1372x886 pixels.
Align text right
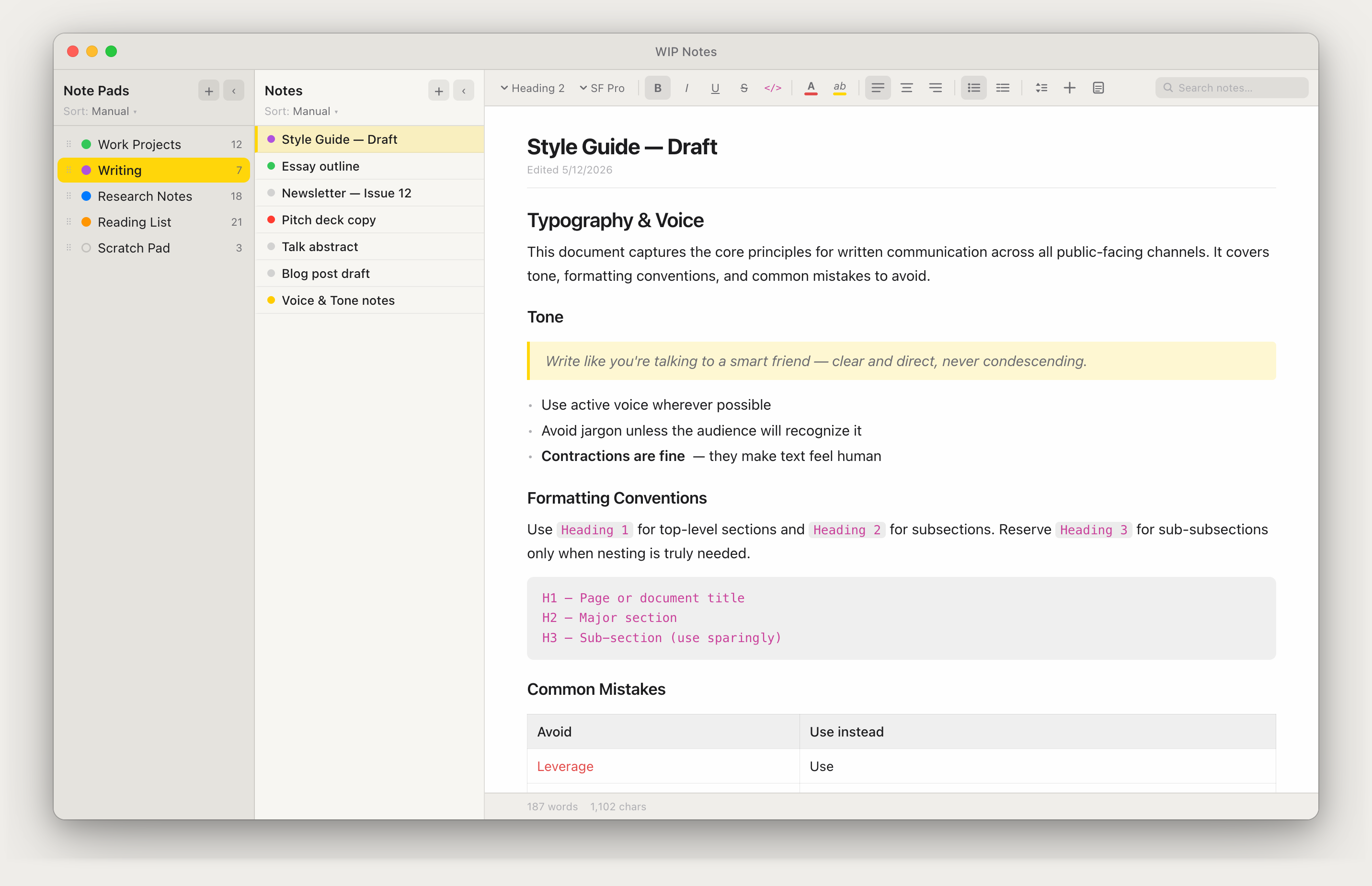[x=935, y=88]
